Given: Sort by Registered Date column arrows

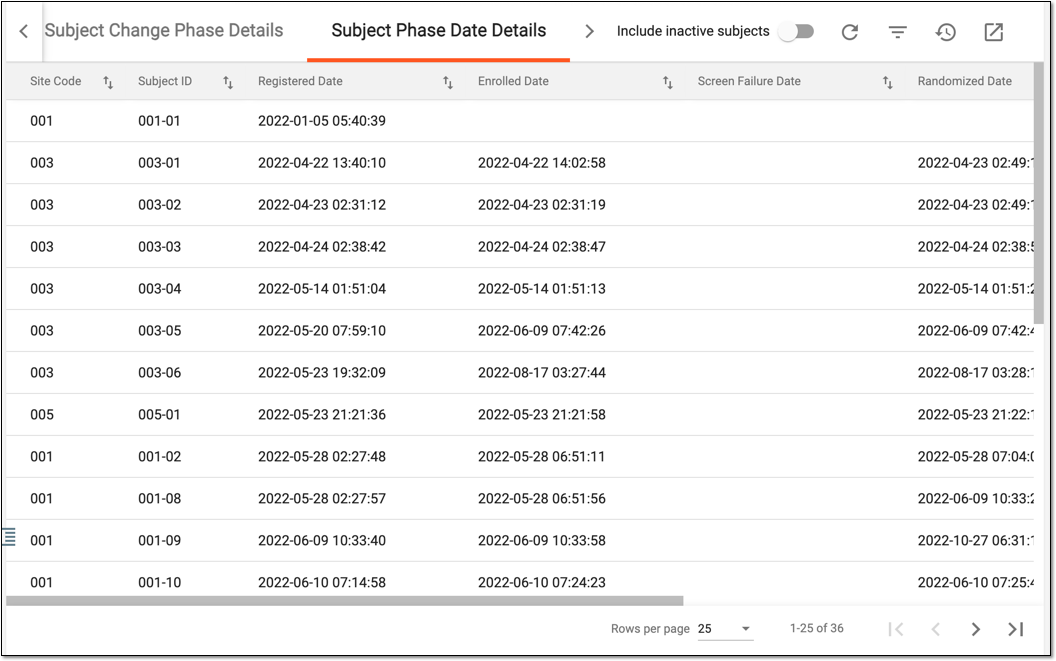Looking at the screenshot, I should (448, 82).
